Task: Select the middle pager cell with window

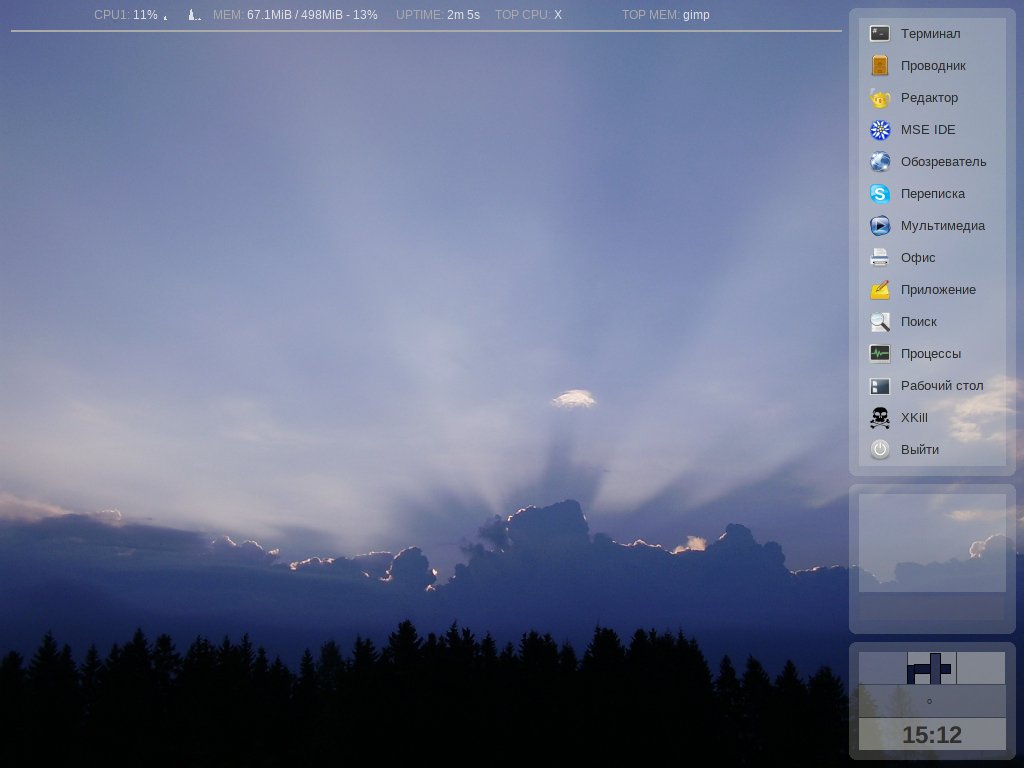Action: pyautogui.click(x=931, y=668)
